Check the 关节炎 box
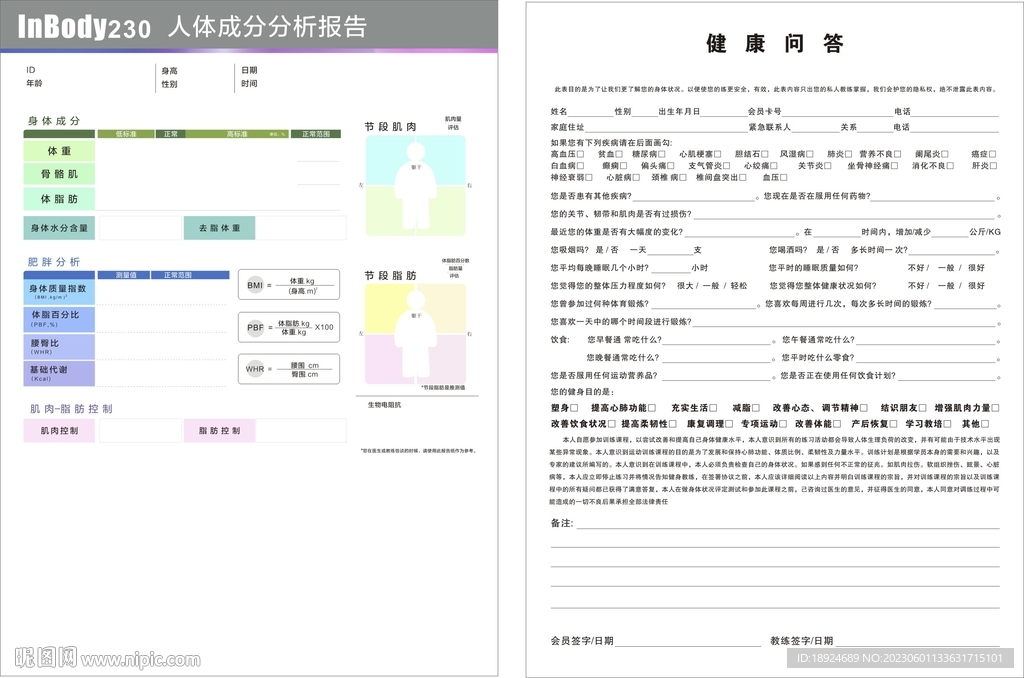 (x=827, y=166)
